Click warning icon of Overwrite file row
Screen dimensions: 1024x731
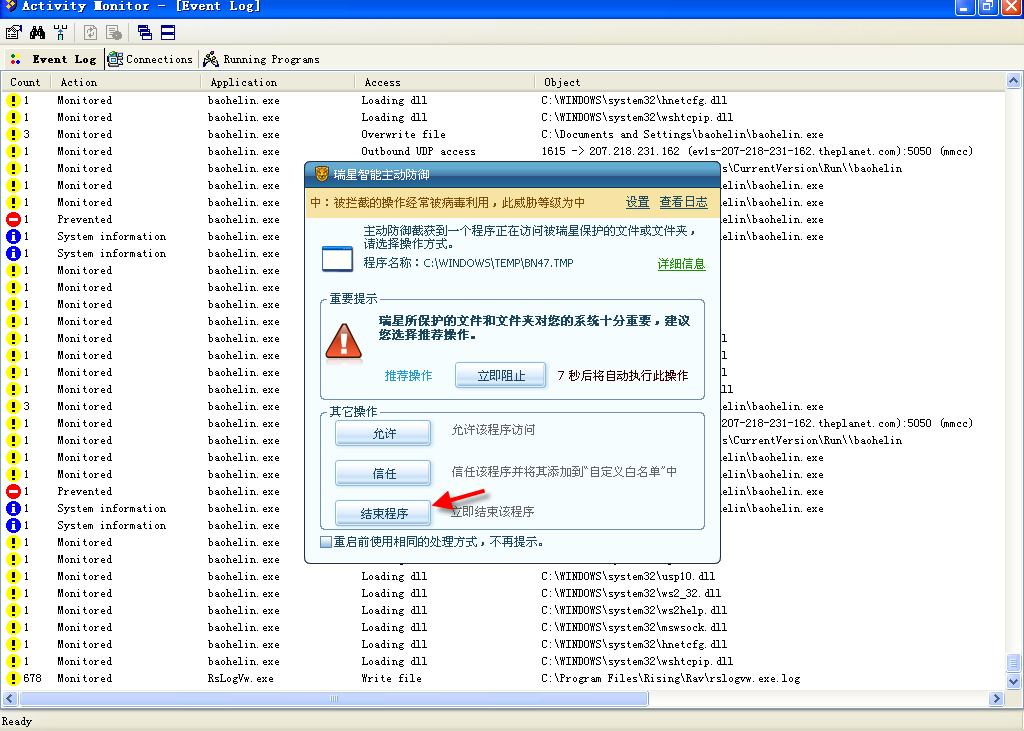[13, 135]
